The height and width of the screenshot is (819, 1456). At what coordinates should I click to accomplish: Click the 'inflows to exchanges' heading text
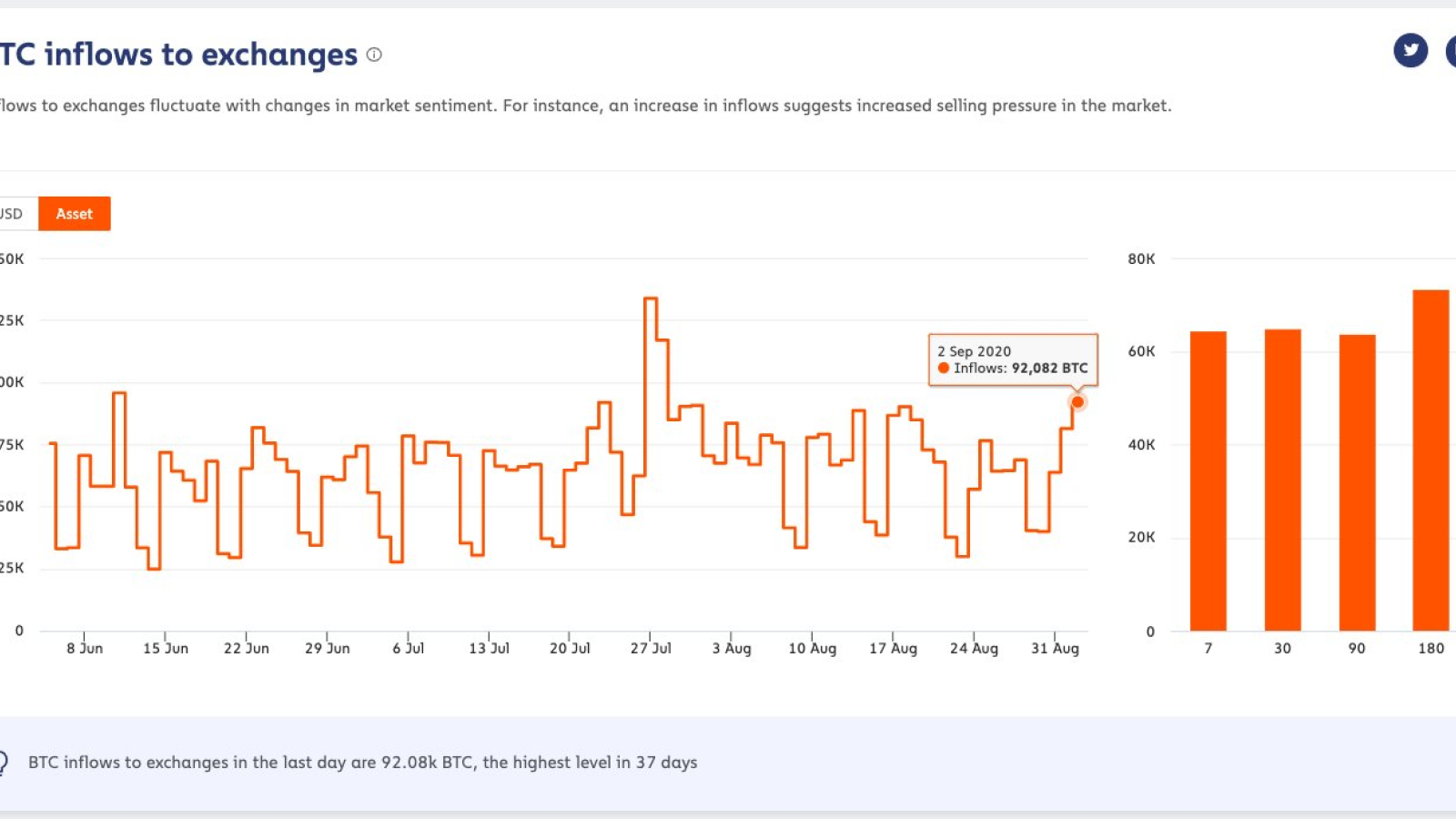click(x=201, y=55)
